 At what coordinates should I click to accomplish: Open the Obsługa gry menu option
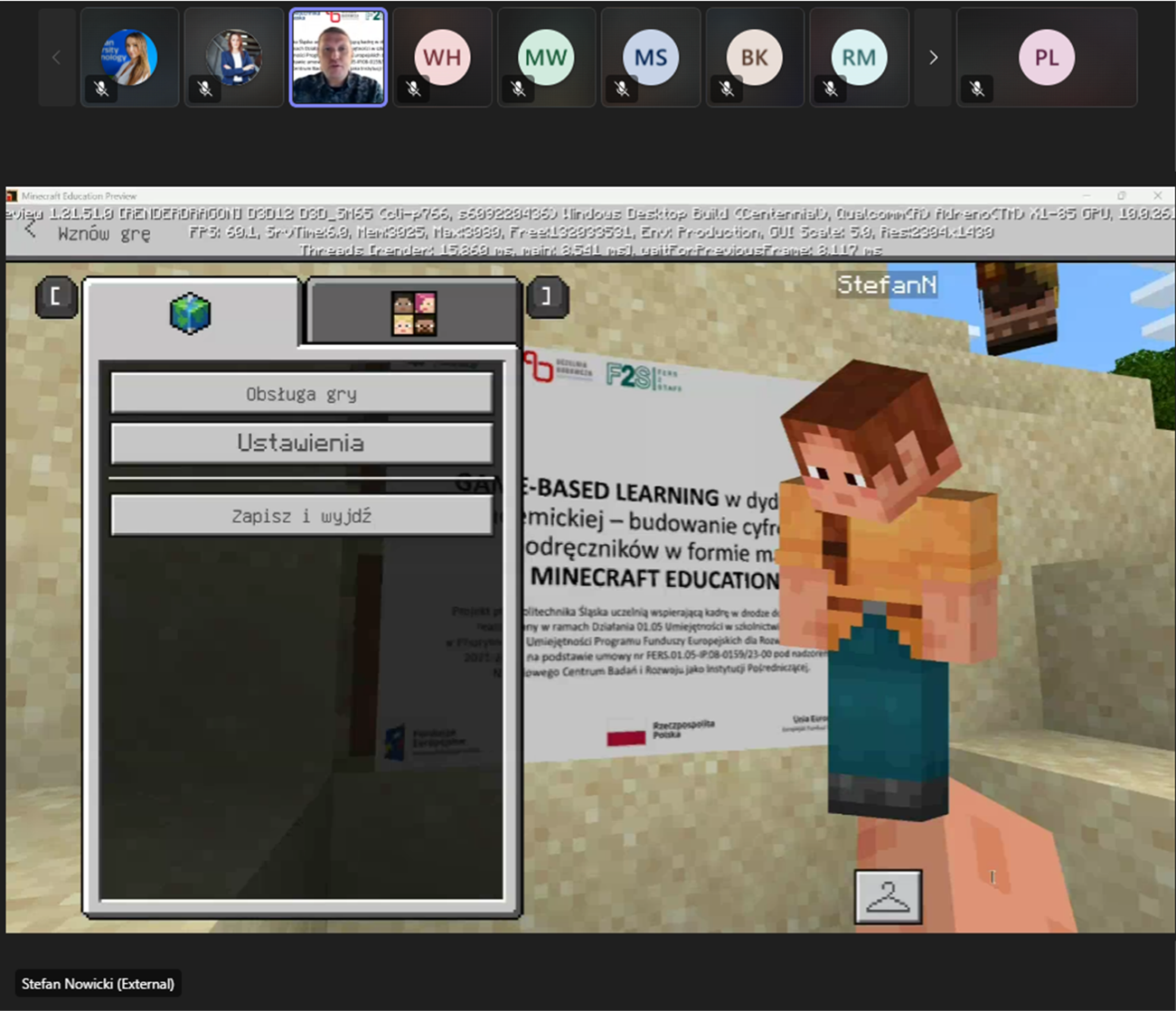[x=302, y=394]
